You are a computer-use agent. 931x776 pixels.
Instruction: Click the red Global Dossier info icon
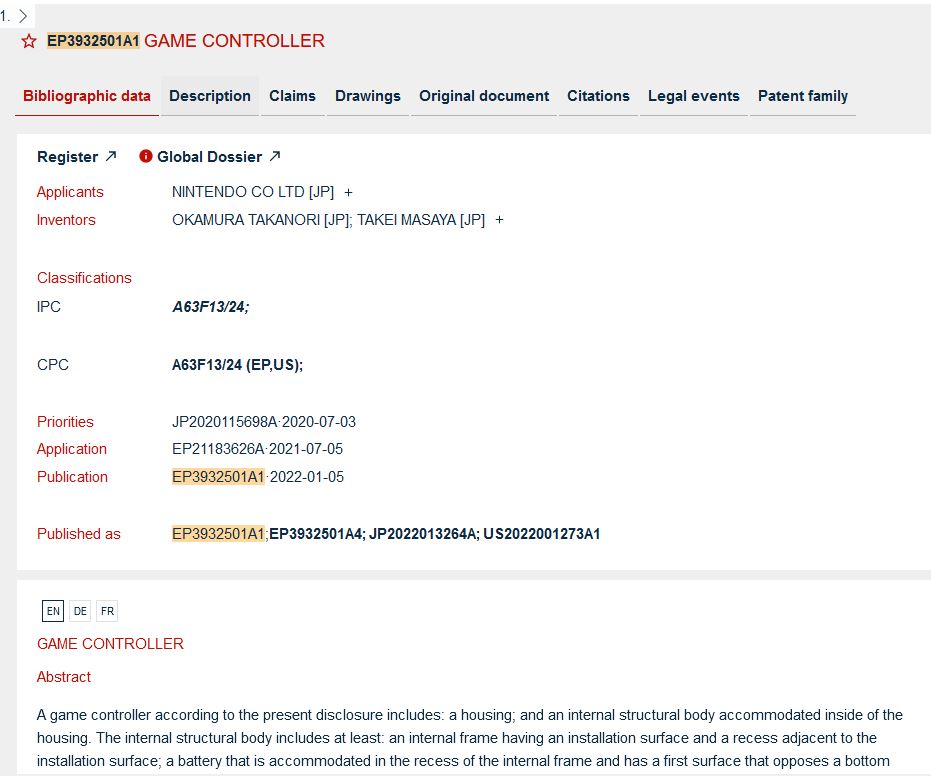(146, 156)
